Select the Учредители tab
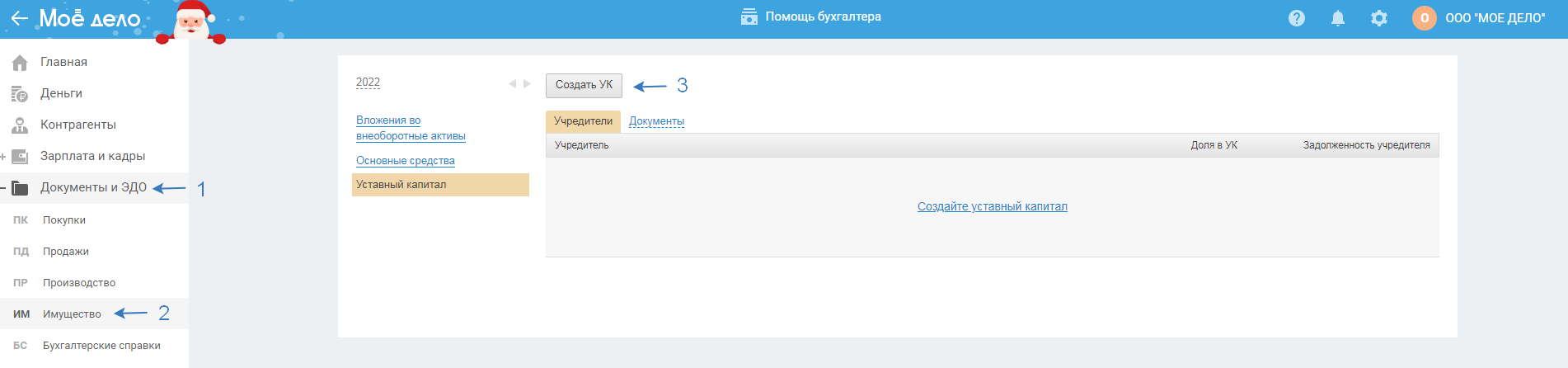 (583, 121)
